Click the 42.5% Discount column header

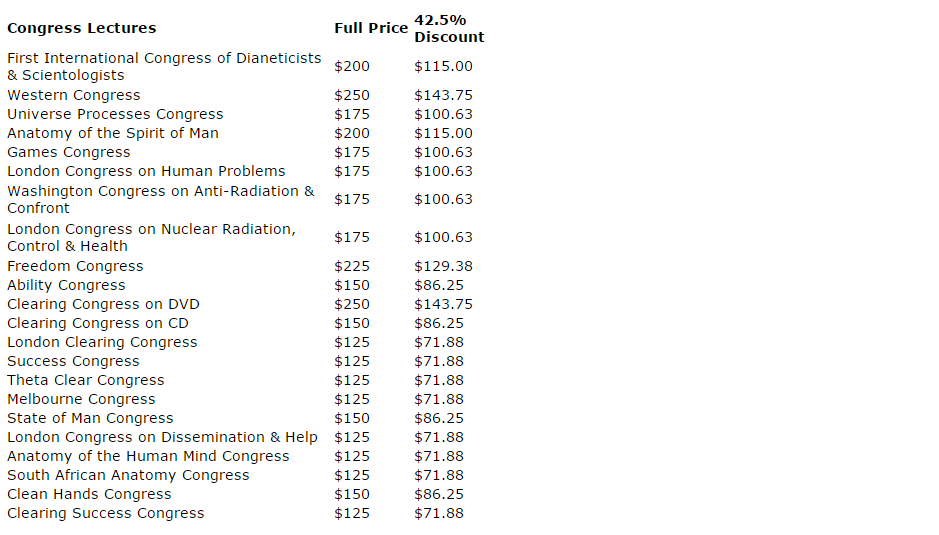tap(449, 28)
